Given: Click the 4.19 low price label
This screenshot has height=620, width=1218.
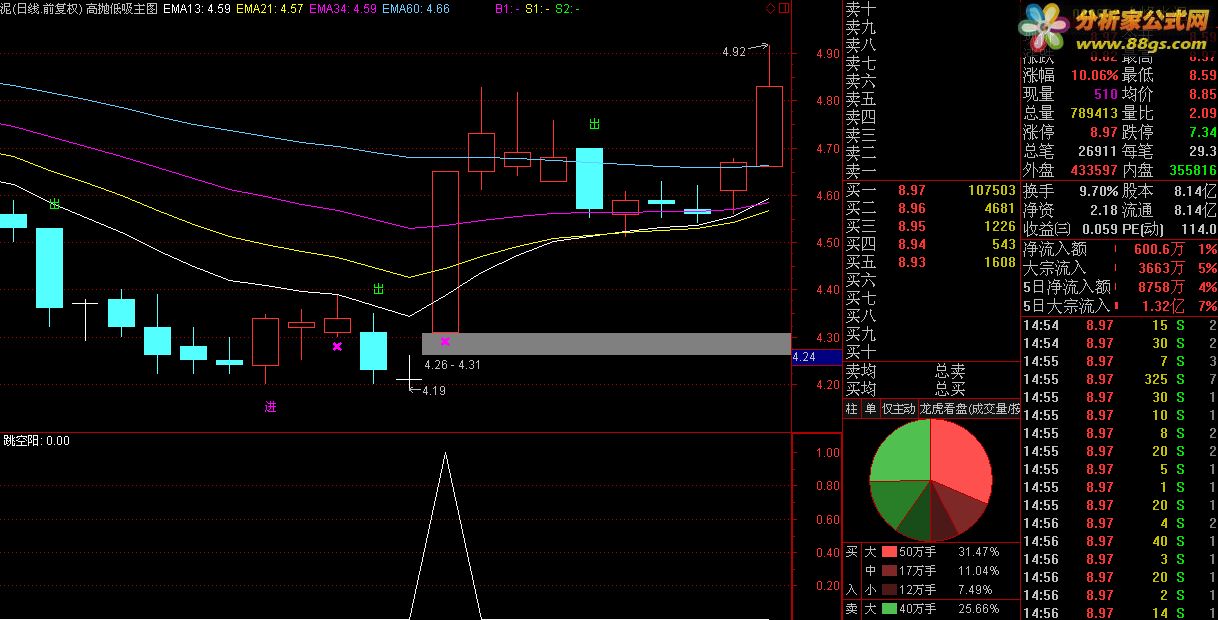Looking at the screenshot, I should (x=433, y=390).
